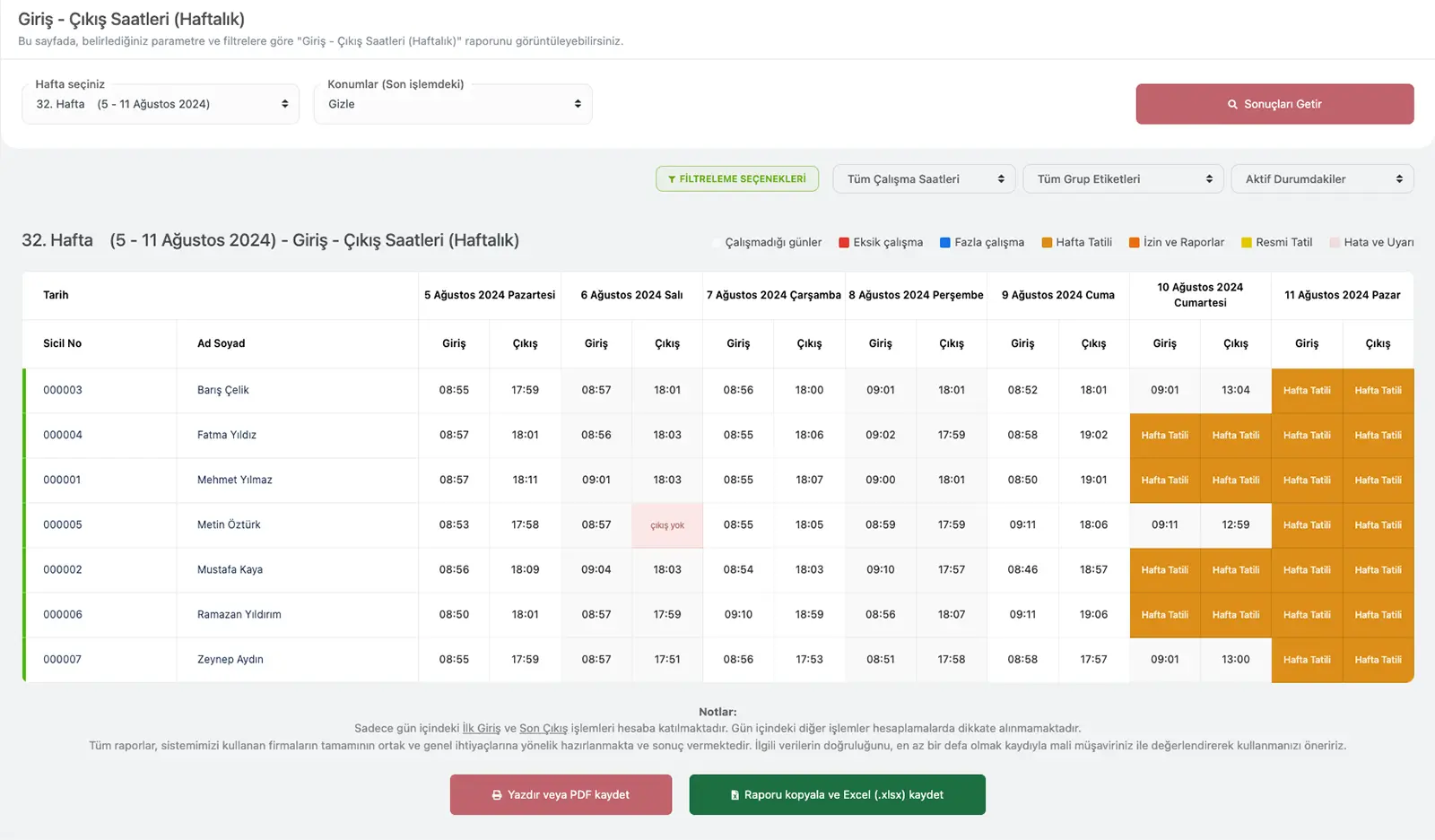
Task: Click the filter funnel icon
Action: pos(672,179)
